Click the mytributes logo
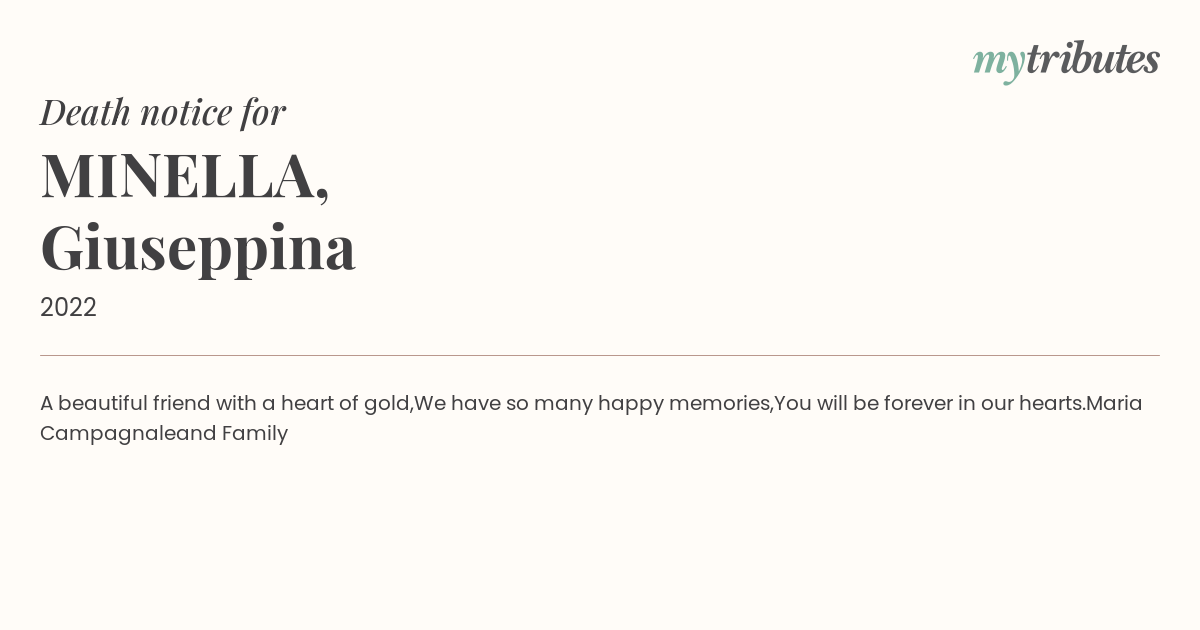 pos(1066,61)
